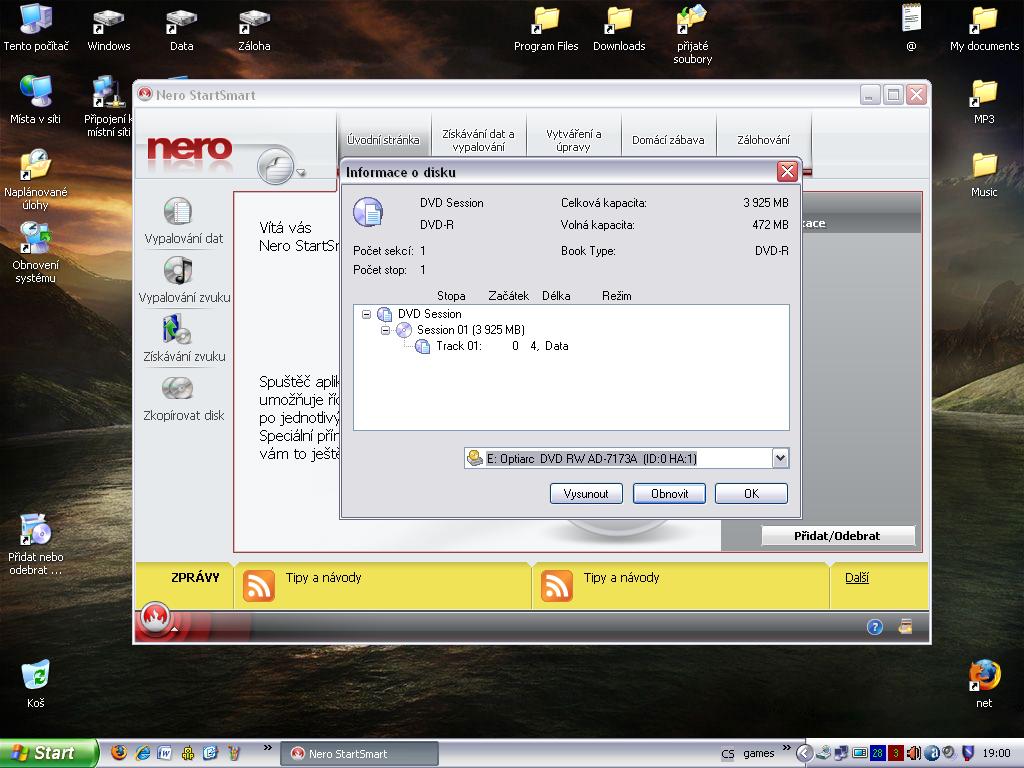Launch Vypalování zvuku audio burning
Viewport: 1024px width, 768px height.
click(178, 270)
